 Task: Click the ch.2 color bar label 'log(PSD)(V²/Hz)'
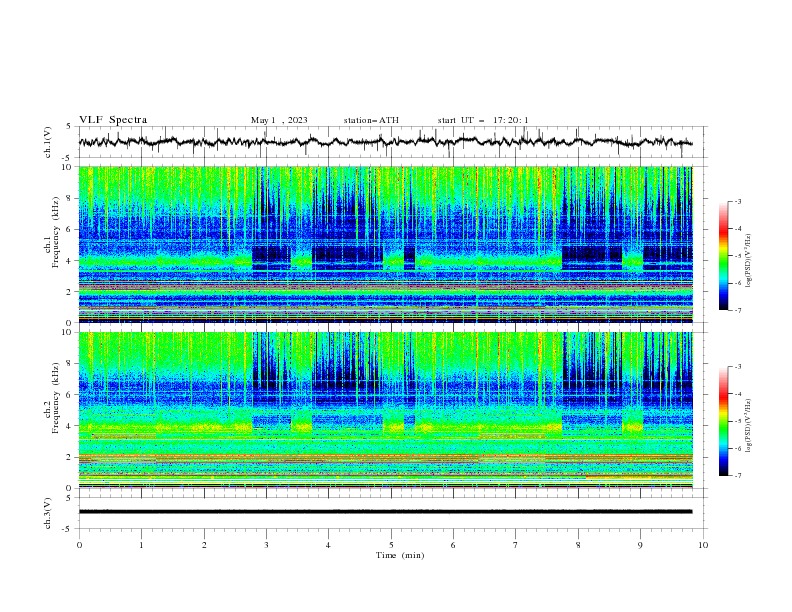coord(748,426)
